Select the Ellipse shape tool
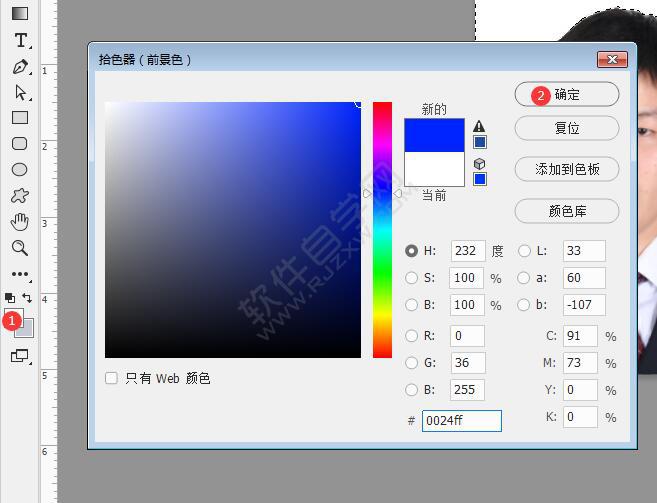657x503 pixels. pos(19,170)
